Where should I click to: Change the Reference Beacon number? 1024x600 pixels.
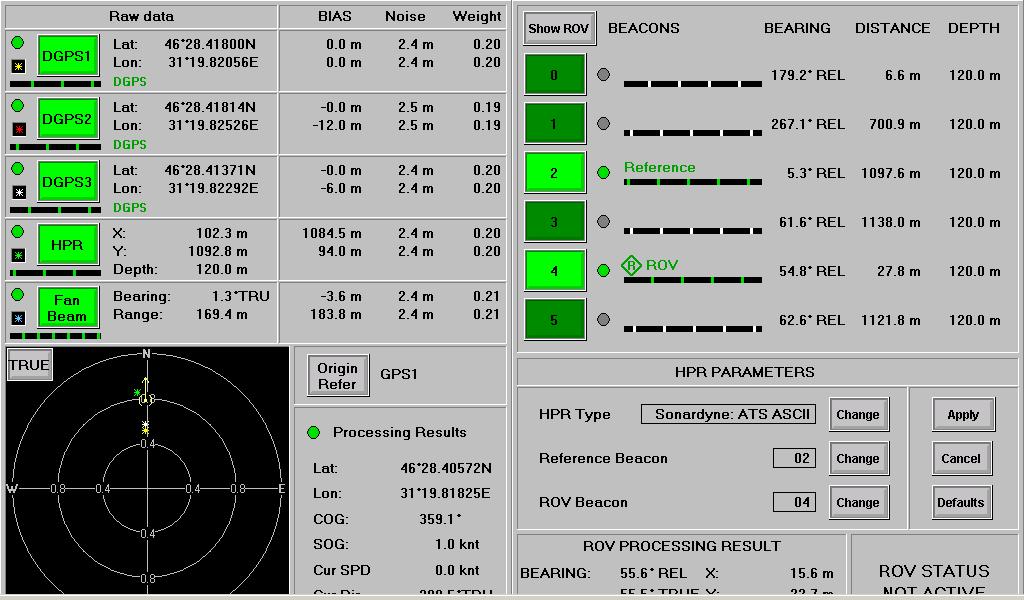(x=858, y=459)
